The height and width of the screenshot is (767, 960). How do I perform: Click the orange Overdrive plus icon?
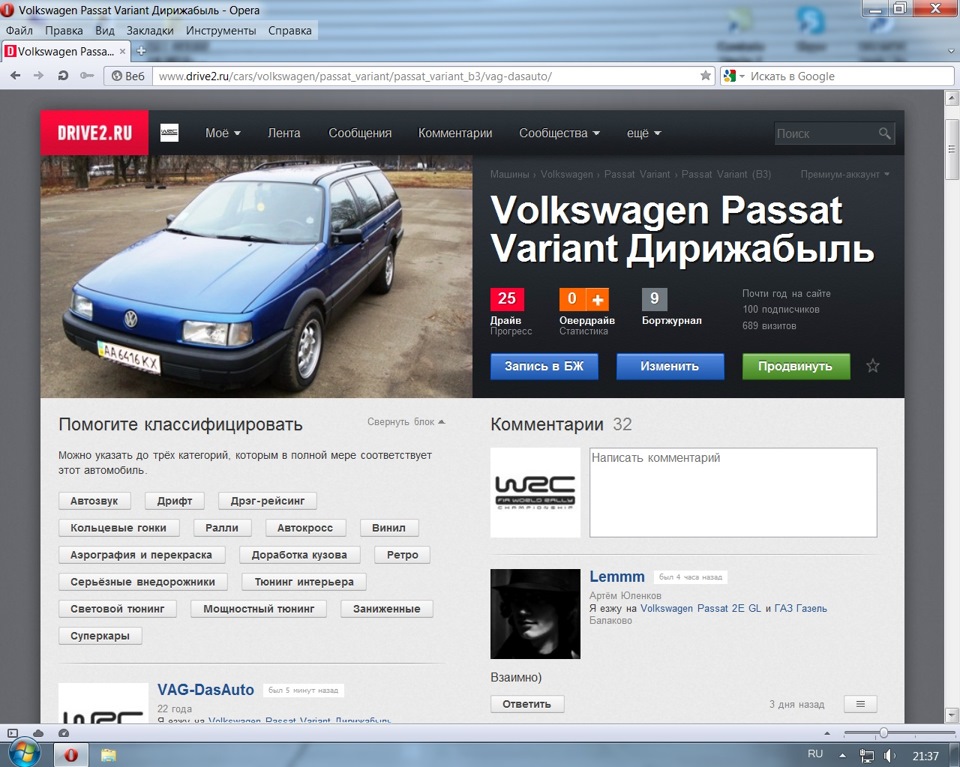[598, 299]
